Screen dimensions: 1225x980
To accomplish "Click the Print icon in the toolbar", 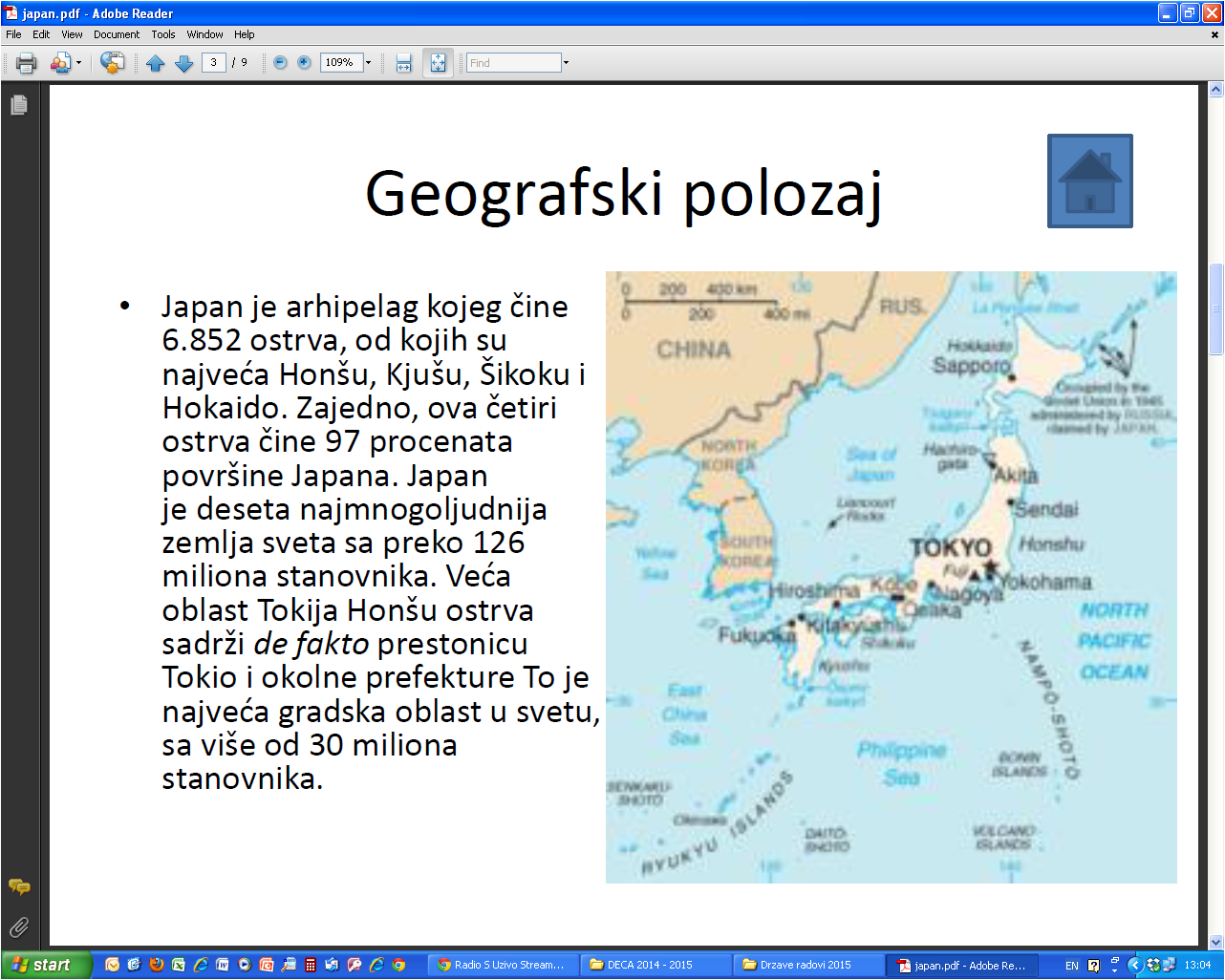I will coord(27,63).
